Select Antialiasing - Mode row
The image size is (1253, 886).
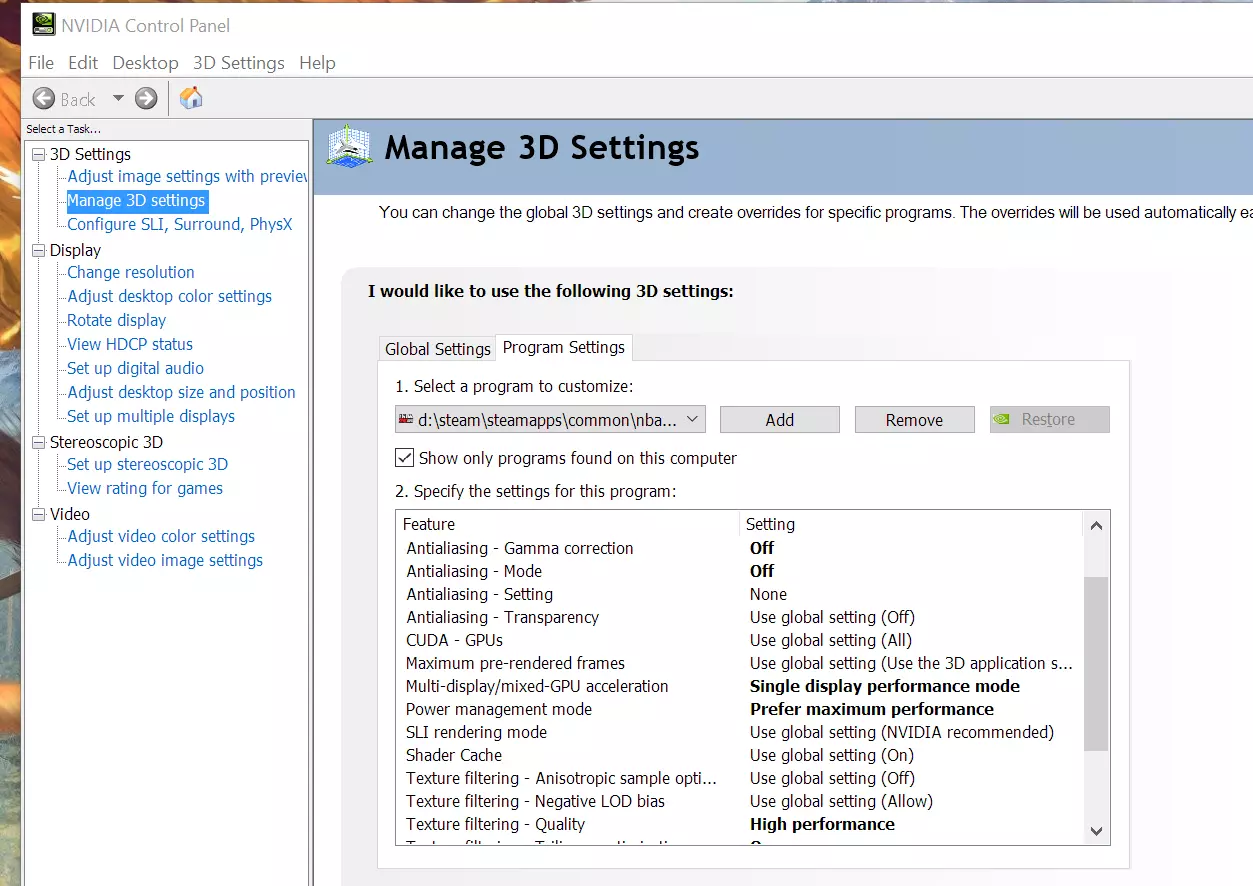(x=740, y=571)
